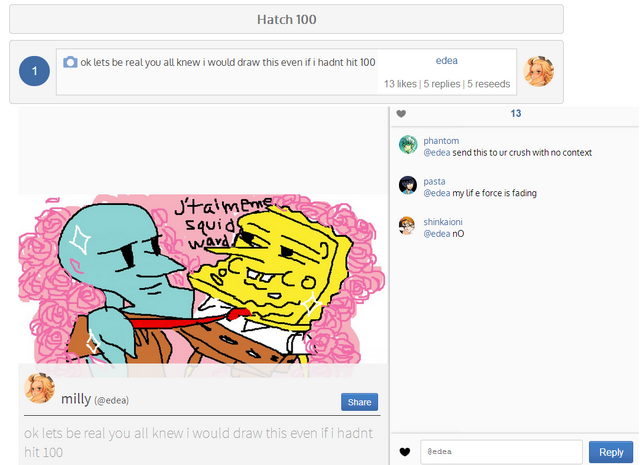Click the shinkaioni username link

[x=443, y=222]
